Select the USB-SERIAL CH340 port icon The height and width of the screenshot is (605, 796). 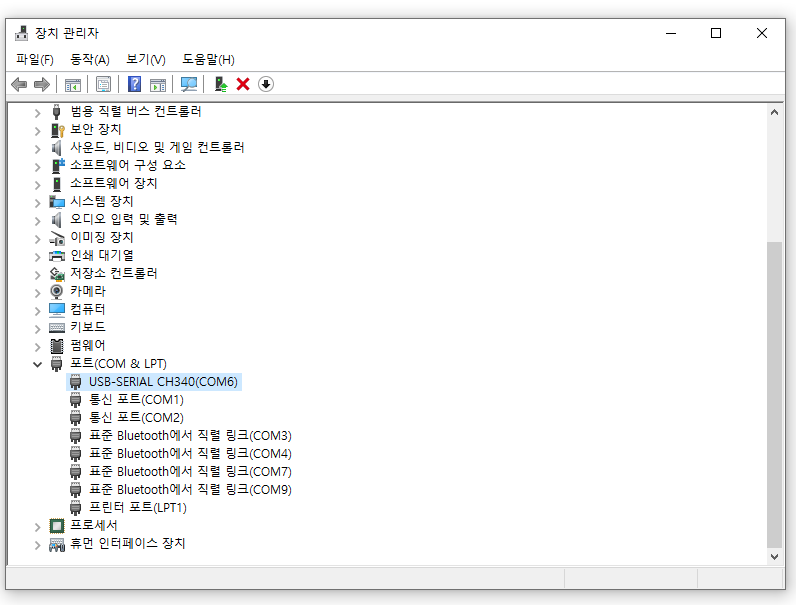pyautogui.click(x=76, y=382)
